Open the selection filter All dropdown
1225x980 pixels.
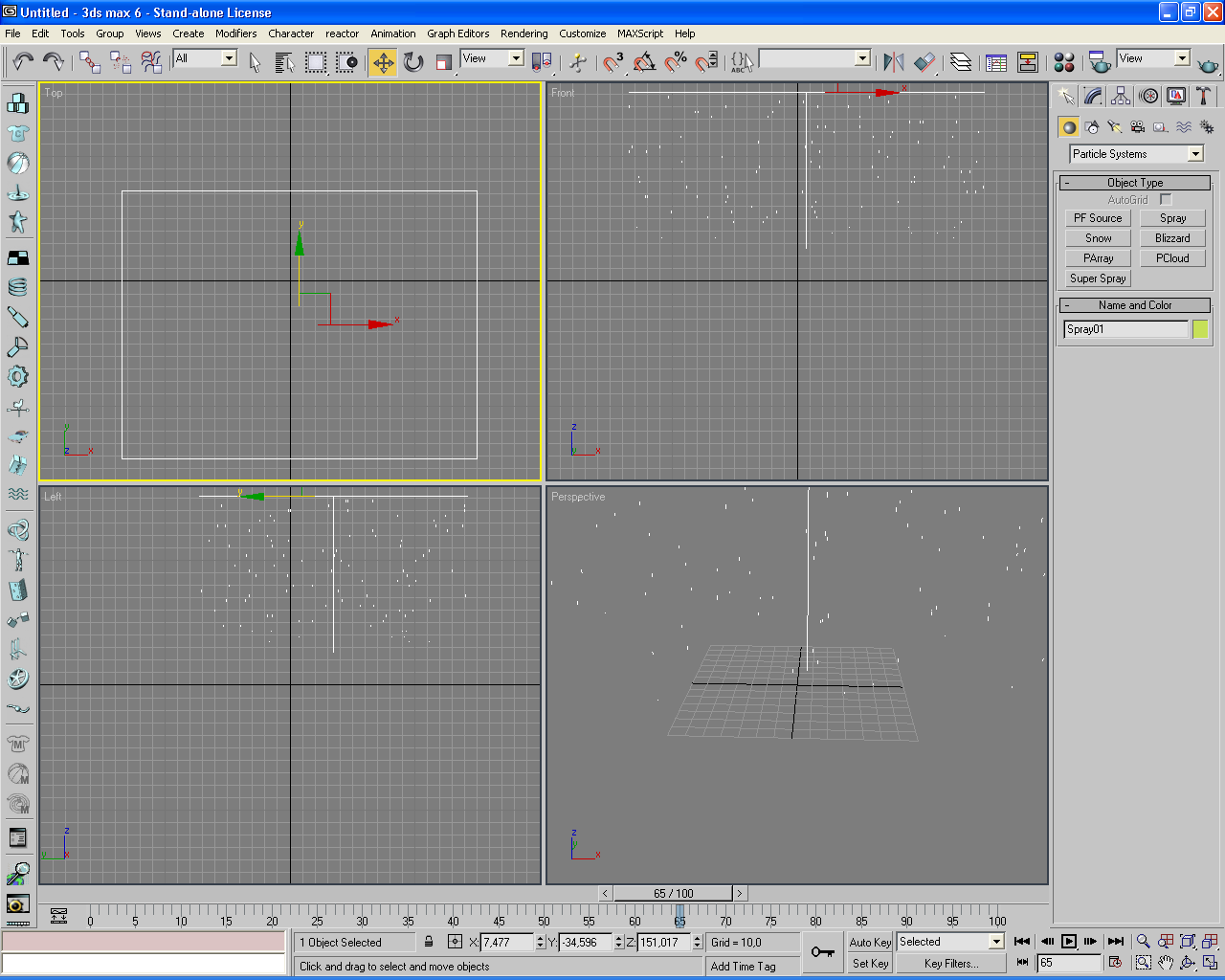click(x=229, y=58)
